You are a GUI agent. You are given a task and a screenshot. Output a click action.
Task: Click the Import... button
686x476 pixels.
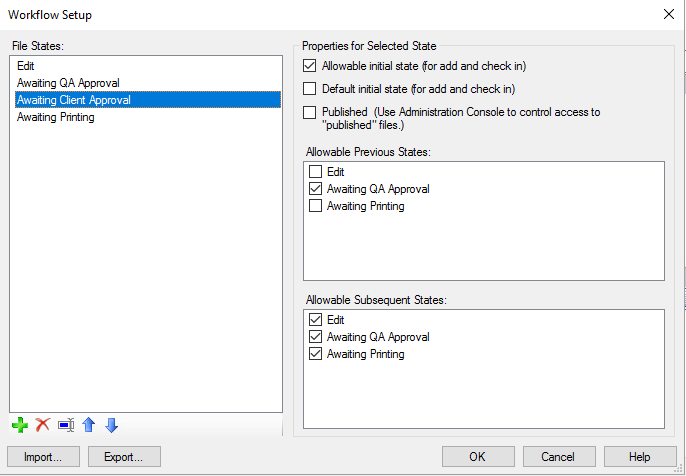(43, 457)
